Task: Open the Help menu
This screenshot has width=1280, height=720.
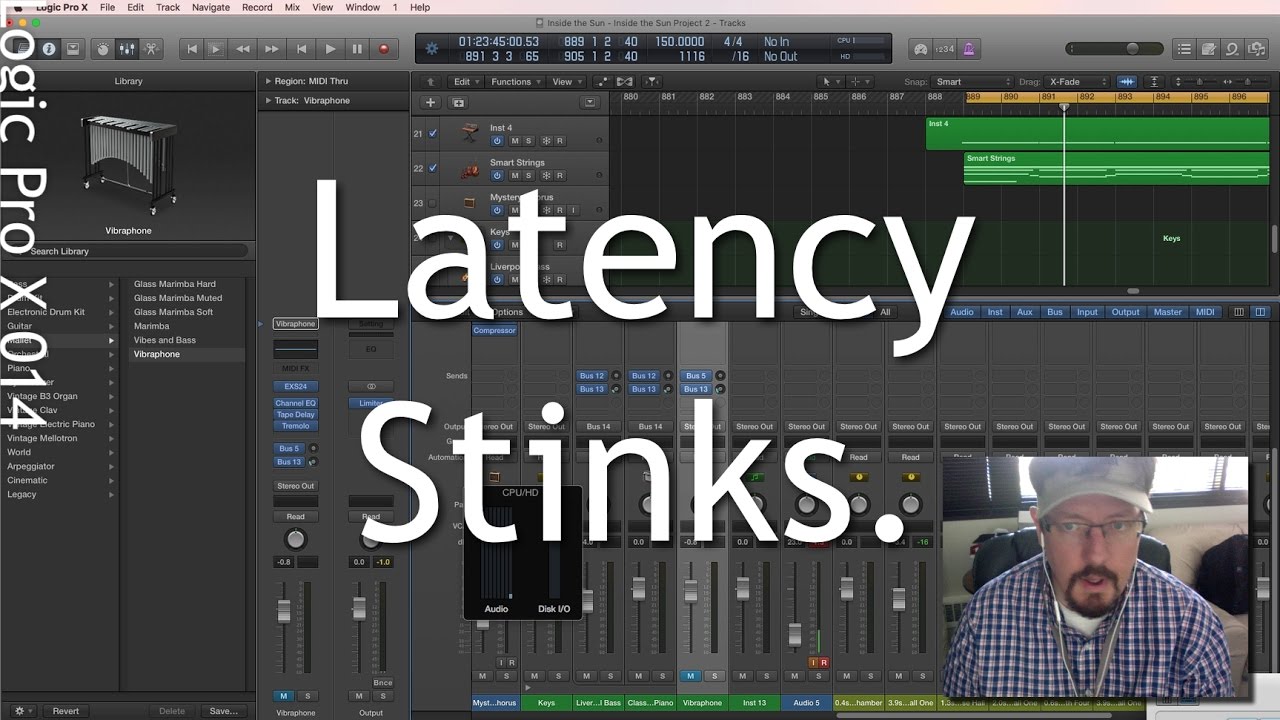Action: pyautogui.click(x=420, y=7)
